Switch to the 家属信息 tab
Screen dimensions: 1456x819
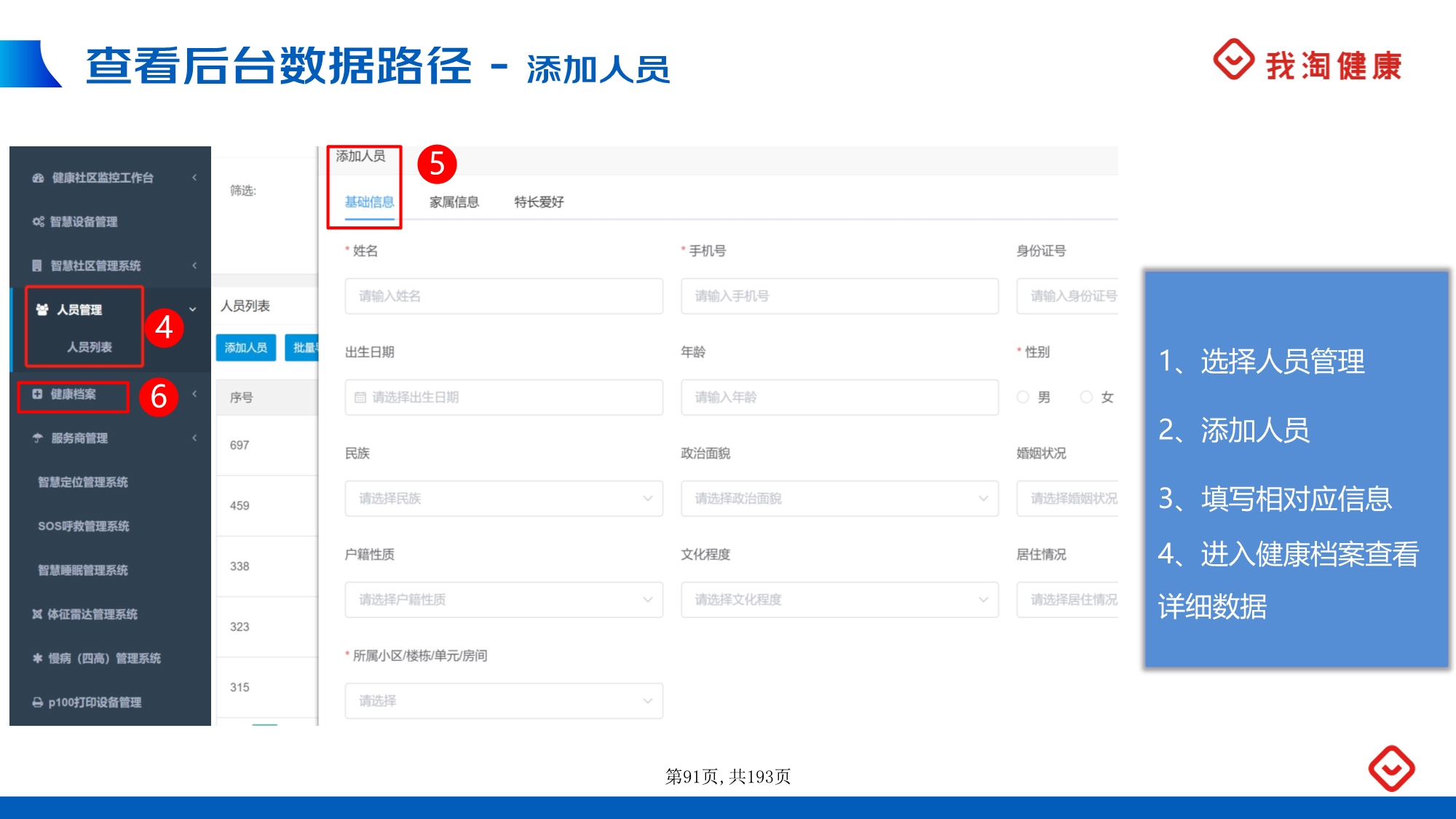tap(454, 202)
